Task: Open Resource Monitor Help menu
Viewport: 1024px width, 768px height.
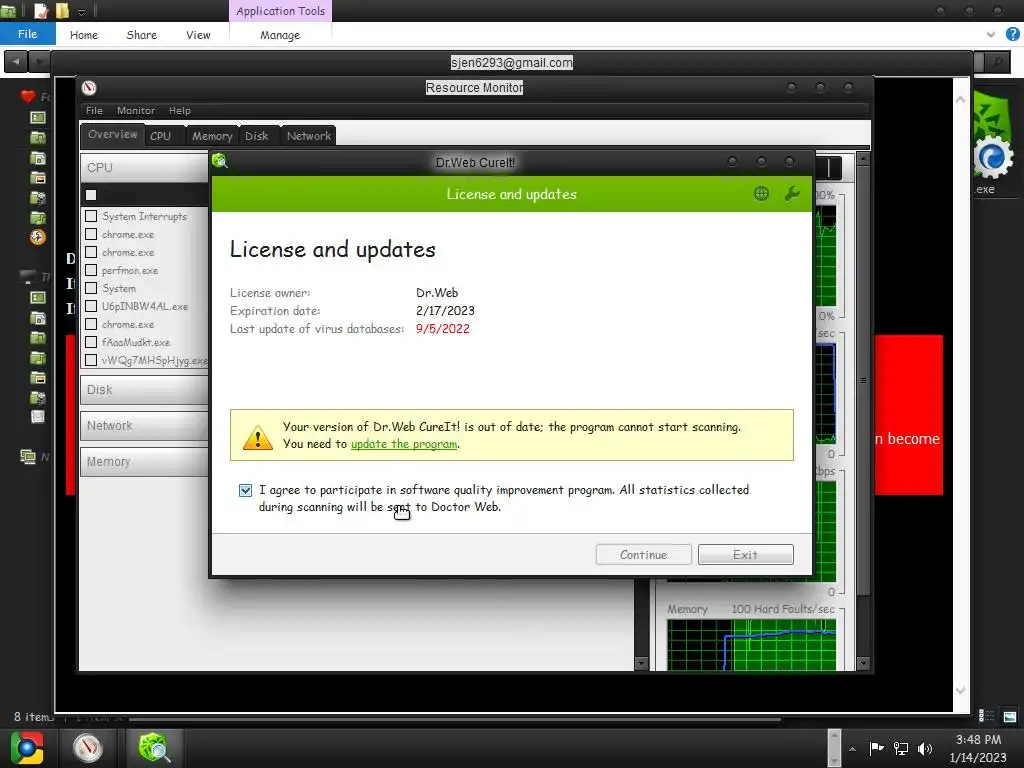Action: click(x=180, y=110)
